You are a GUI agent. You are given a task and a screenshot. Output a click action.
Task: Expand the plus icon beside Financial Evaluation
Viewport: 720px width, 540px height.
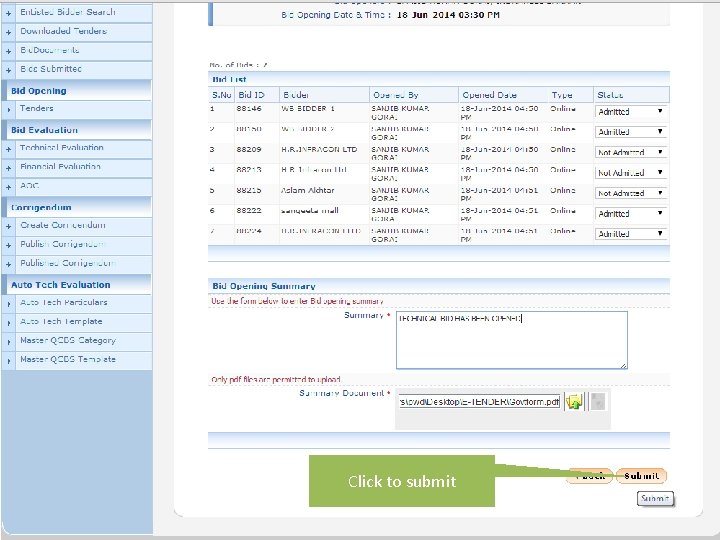tap(8, 168)
